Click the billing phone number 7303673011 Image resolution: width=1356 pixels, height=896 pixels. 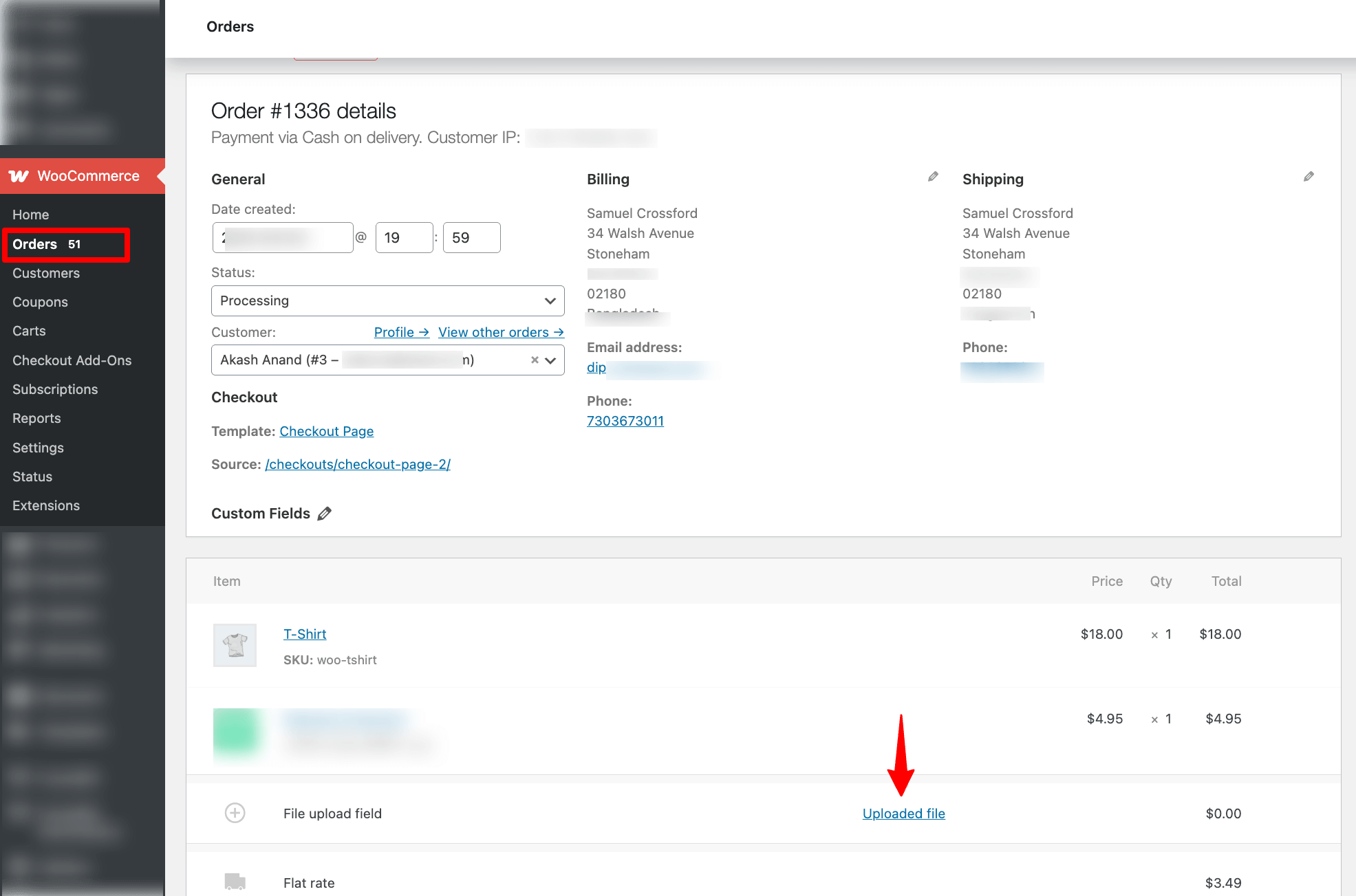[625, 421]
